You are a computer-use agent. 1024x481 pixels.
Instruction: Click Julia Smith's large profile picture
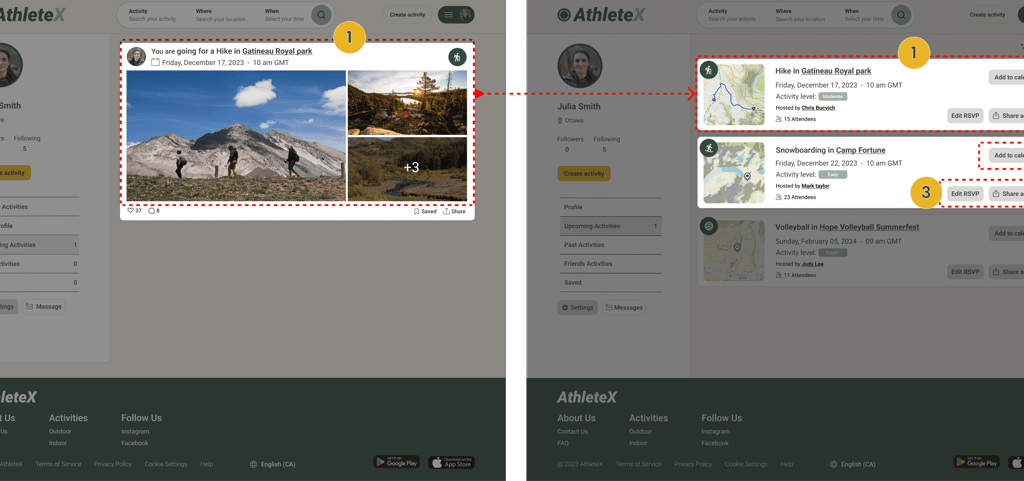tap(580, 66)
